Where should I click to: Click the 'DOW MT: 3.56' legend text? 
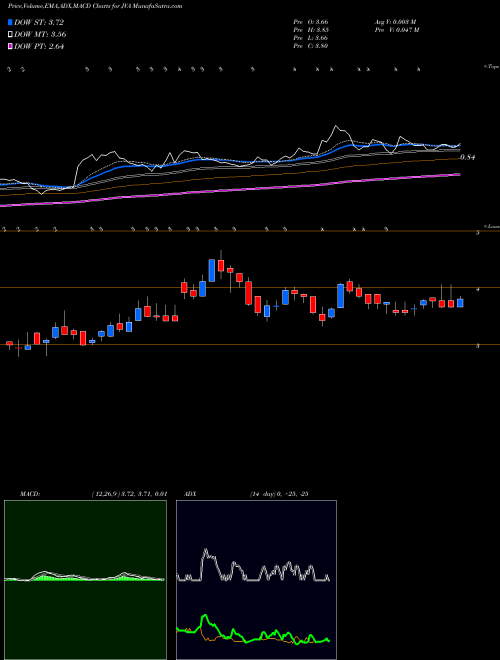tap(40, 34)
